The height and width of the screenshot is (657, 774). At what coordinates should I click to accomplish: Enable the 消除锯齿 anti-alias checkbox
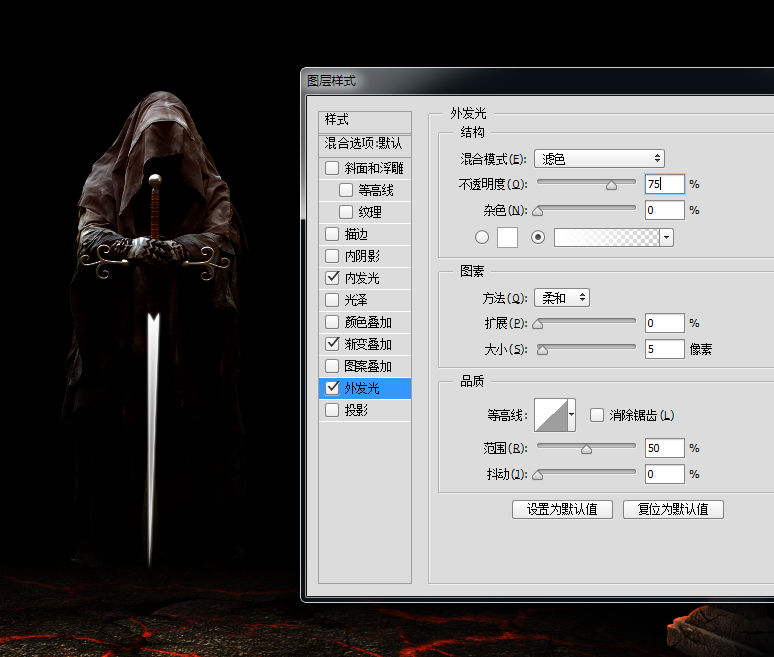click(x=597, y=415)
